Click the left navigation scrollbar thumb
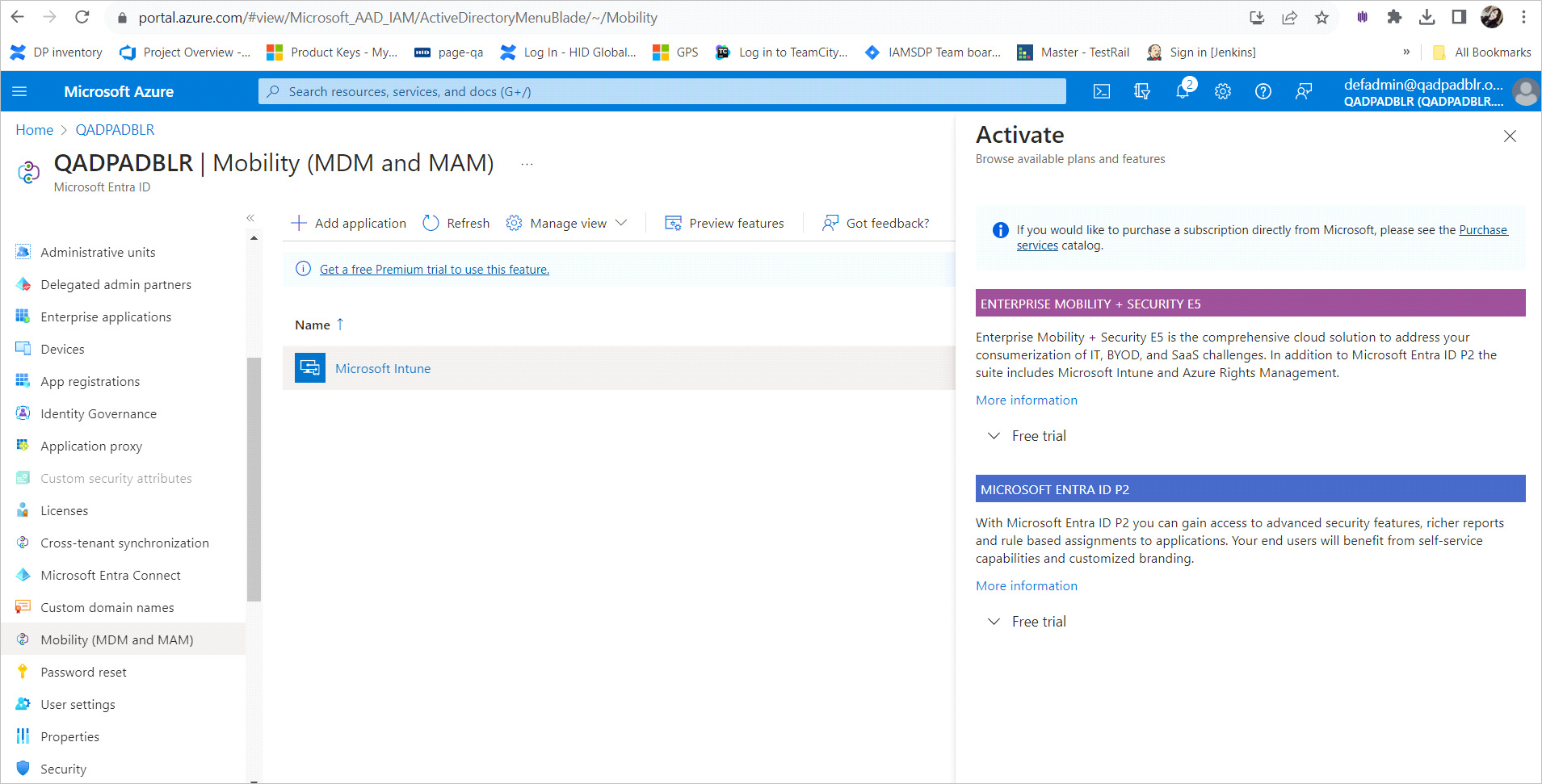The width and height of the screenshot is (1542, 784). pos(254,480)
